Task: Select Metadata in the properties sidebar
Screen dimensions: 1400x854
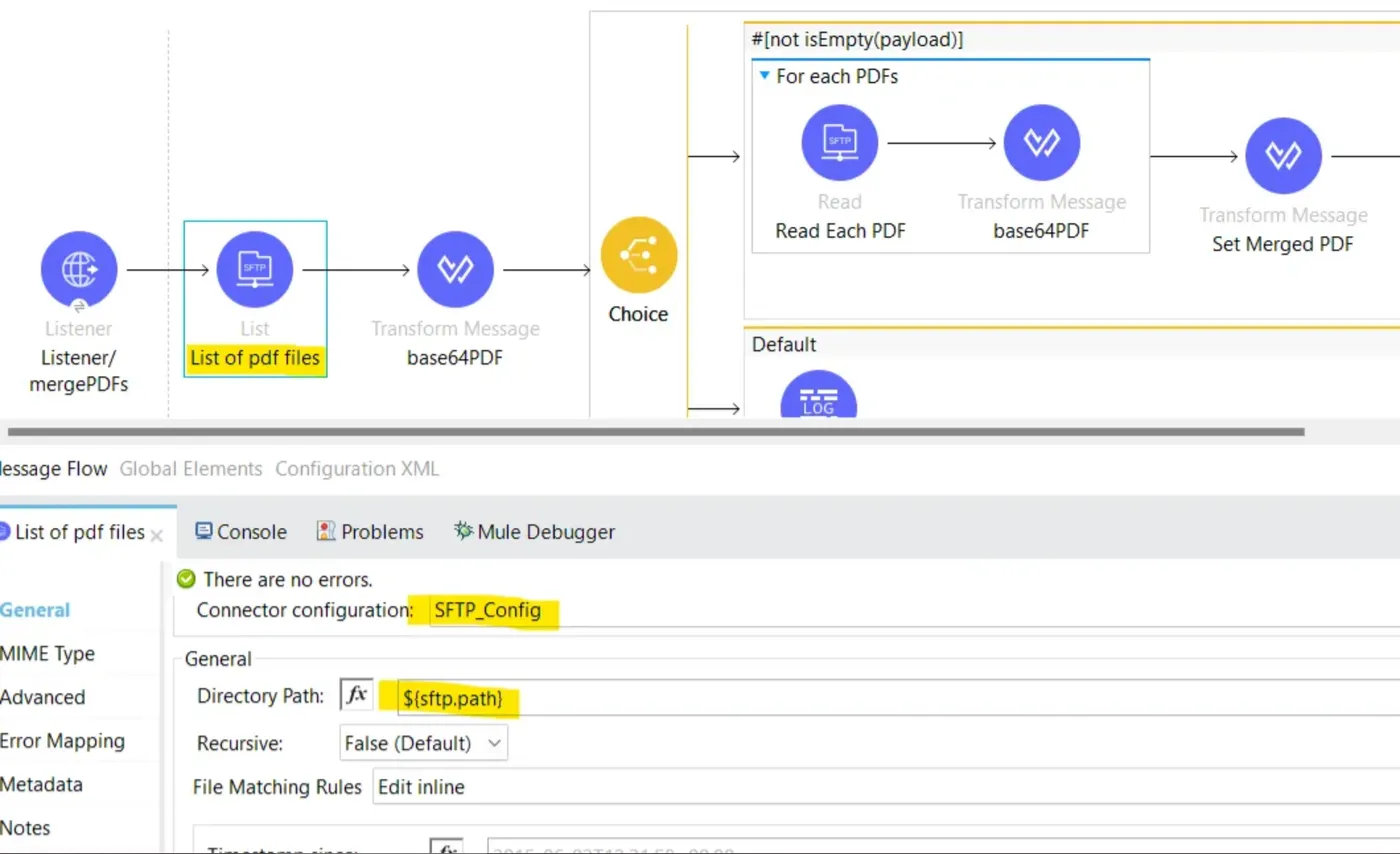Action: coord(41,785)
